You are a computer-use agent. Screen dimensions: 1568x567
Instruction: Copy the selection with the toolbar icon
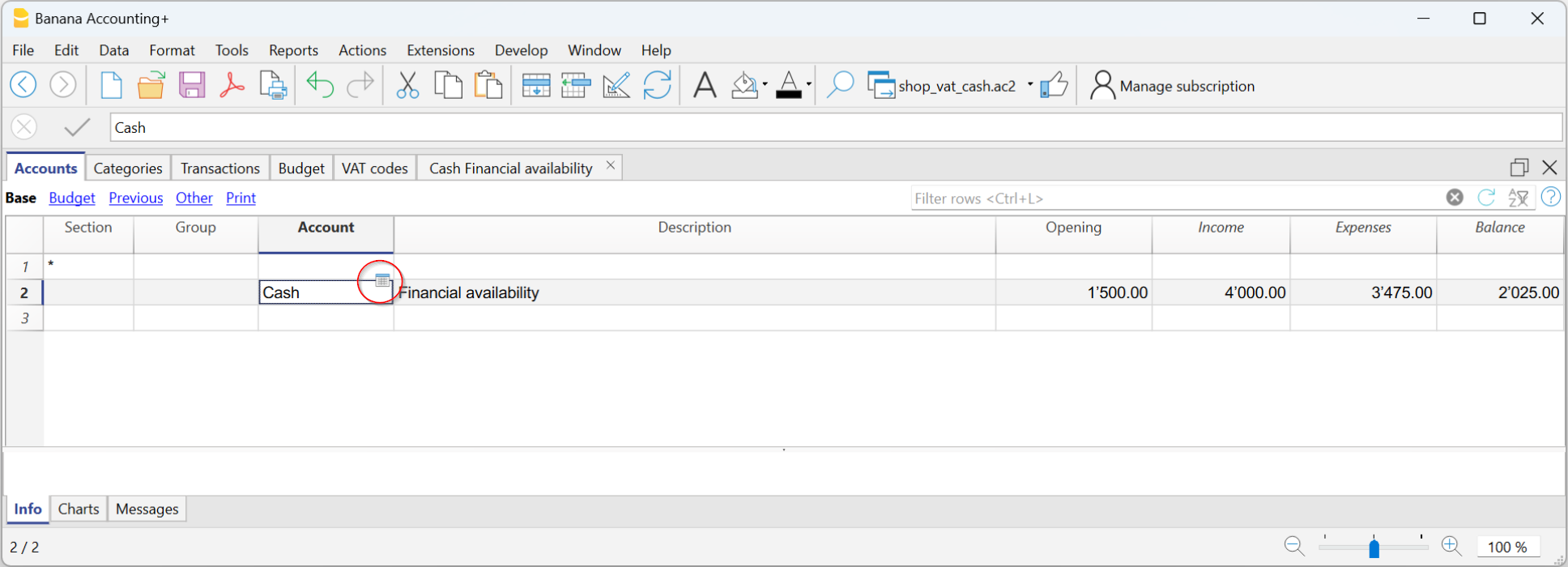click(448, 84)
